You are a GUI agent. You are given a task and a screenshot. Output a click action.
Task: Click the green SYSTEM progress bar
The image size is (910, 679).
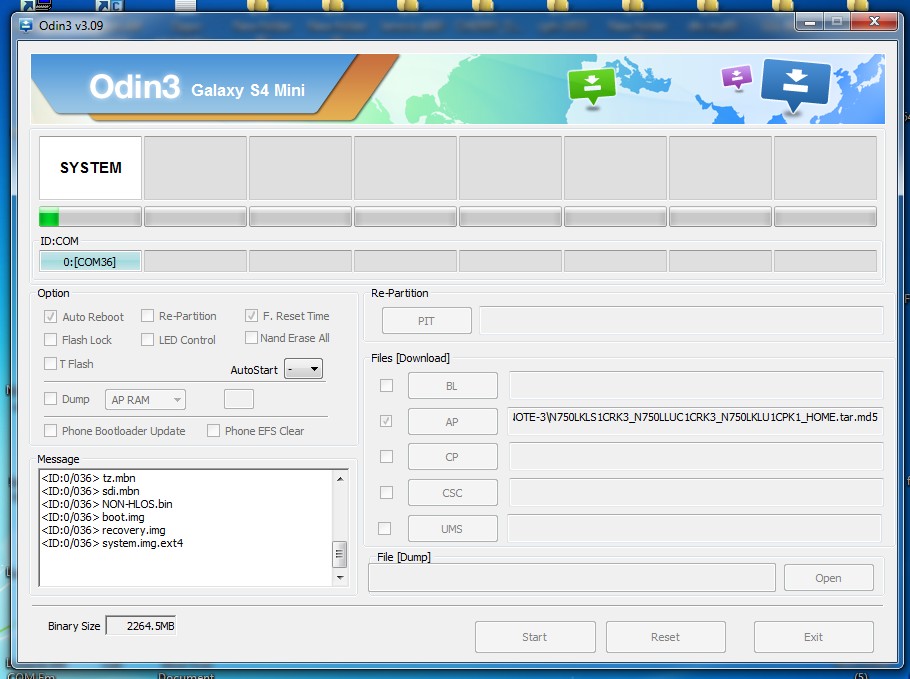pos(91,217)
